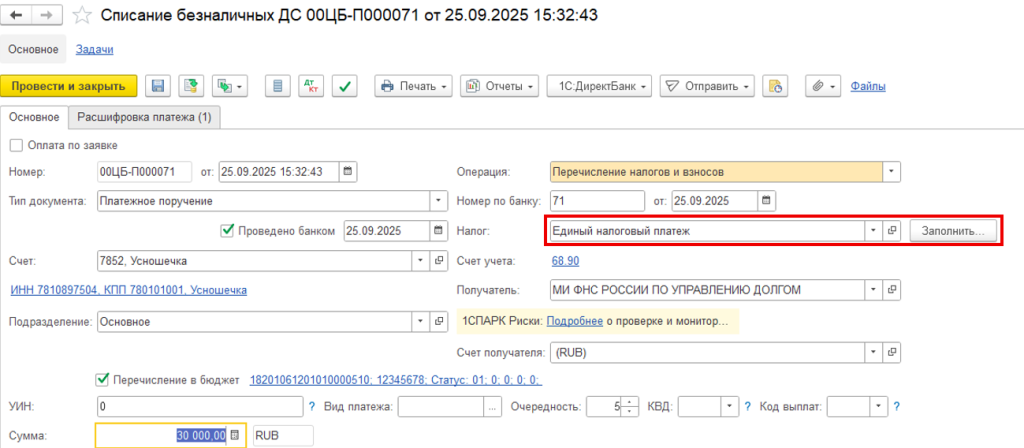Open the document structure list icon

click(x=278, y=86)
